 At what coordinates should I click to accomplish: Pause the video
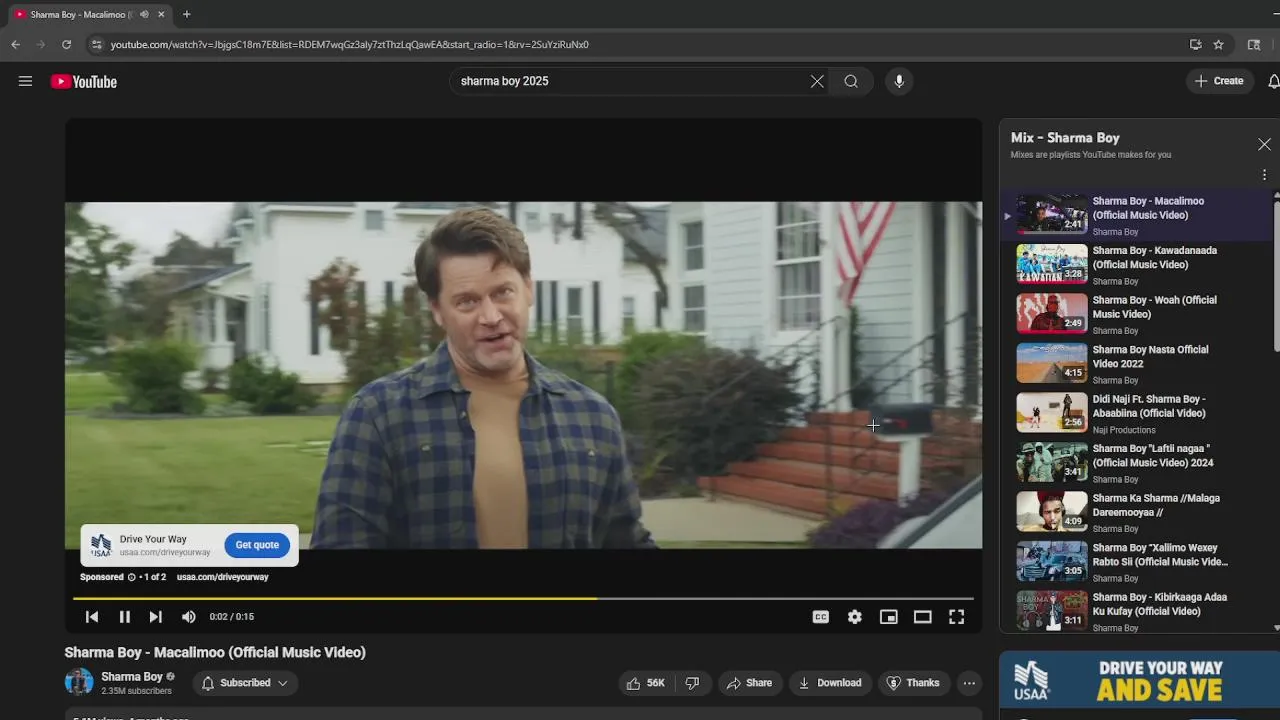(125, 617)
